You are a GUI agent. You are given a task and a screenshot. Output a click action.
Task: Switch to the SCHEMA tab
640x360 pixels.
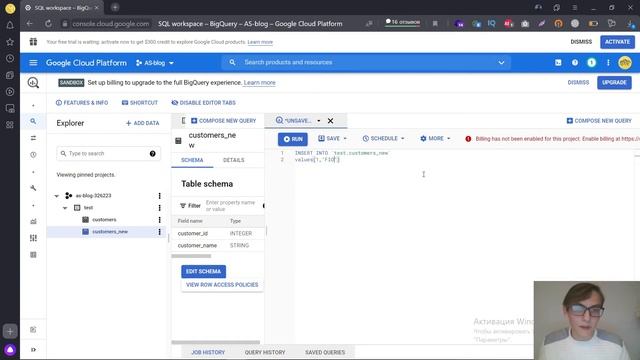192,160
